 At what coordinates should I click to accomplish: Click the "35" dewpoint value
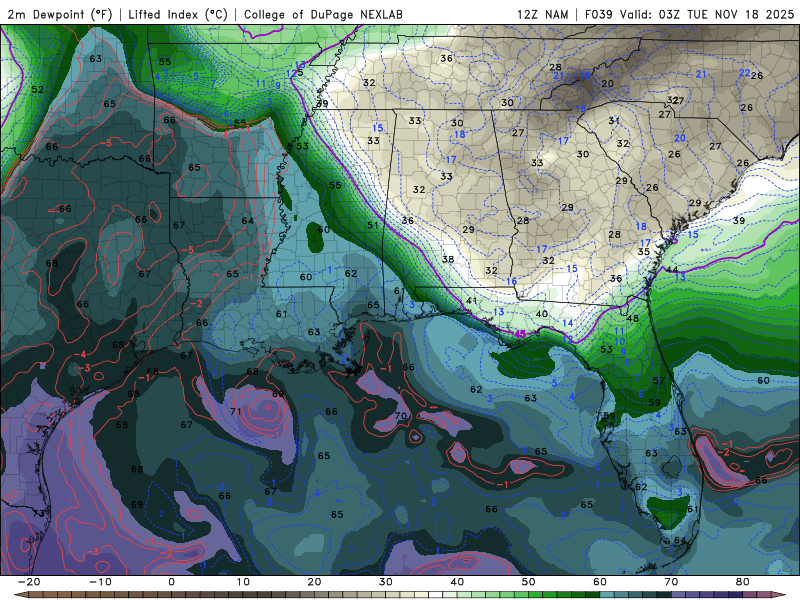point(644,252)
